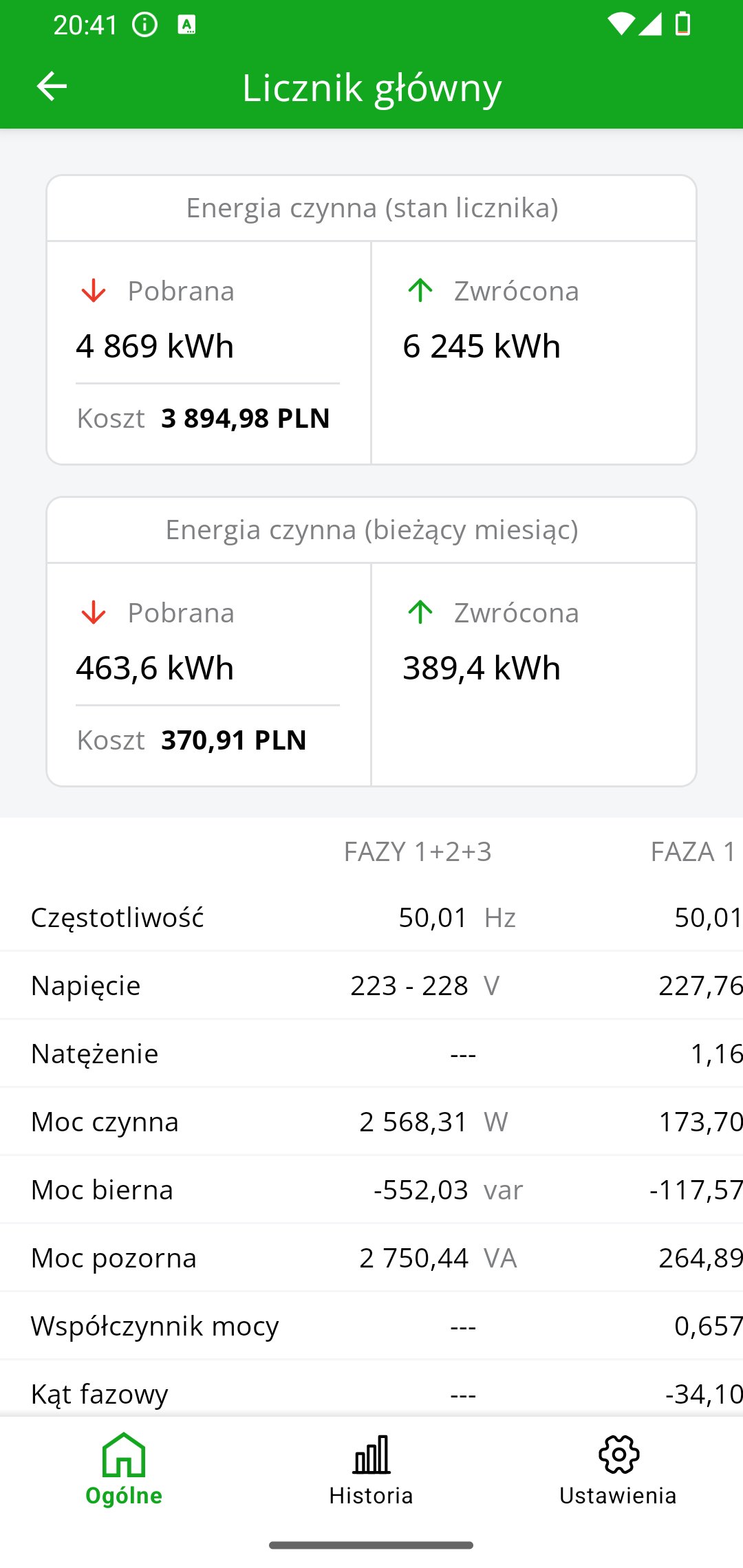The image size is (743, 1568).
Task: Tap green up arrow in stan licznika
Action: pyautogui.click(x=420, y=290)
